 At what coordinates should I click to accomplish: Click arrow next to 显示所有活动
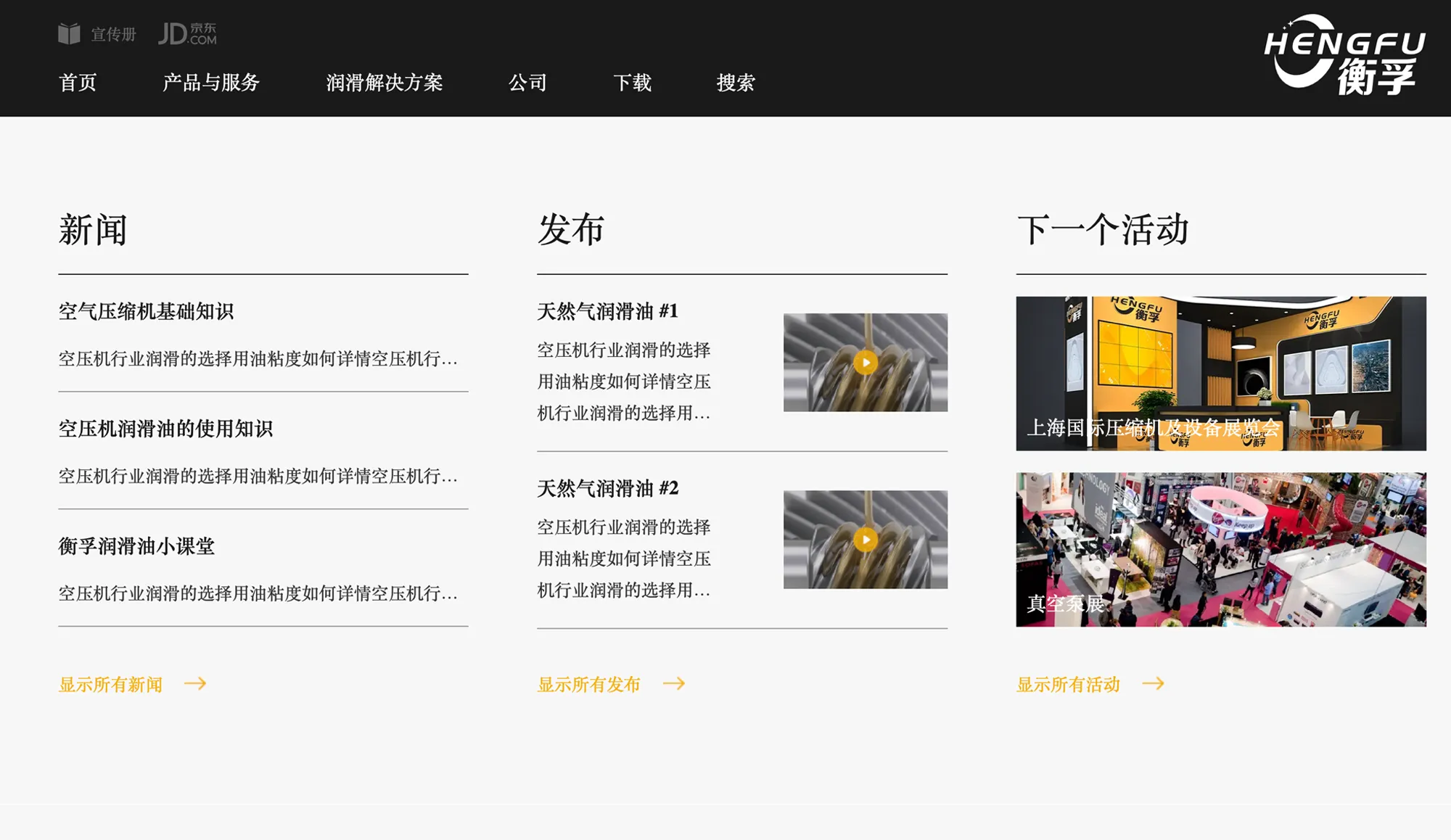tap(1153, 683)
